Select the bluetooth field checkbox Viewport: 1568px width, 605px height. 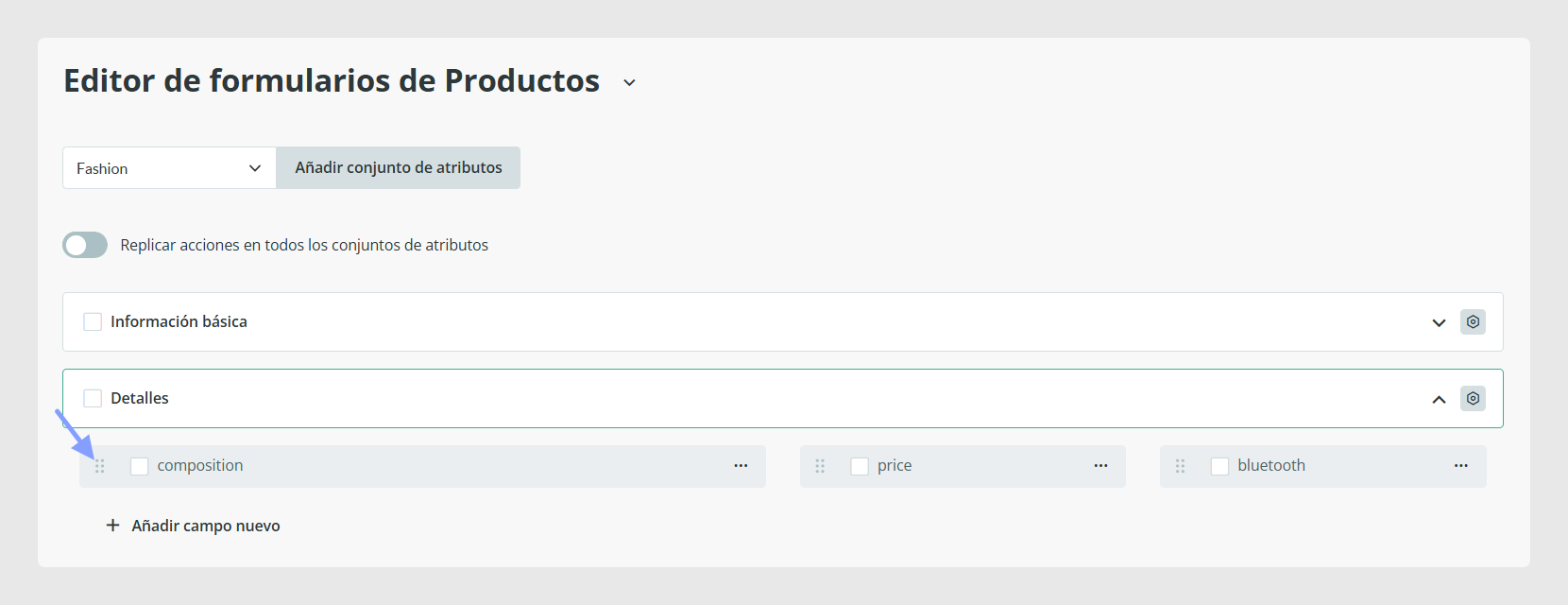[1219, 466]
